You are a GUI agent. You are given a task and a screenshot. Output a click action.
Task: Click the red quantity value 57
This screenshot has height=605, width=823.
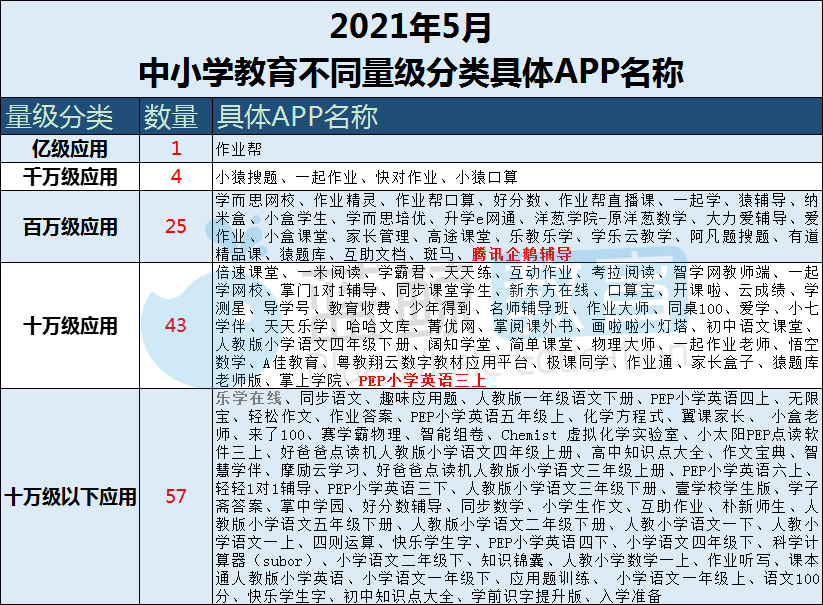[x=176, y=496]
